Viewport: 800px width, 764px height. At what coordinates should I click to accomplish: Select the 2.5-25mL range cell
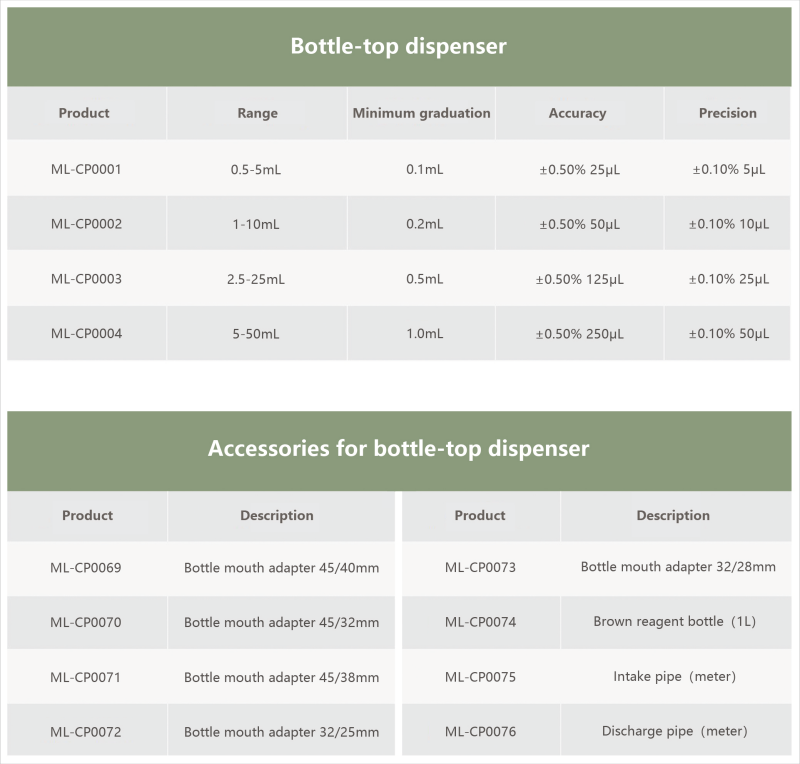[x=256, y=279]
